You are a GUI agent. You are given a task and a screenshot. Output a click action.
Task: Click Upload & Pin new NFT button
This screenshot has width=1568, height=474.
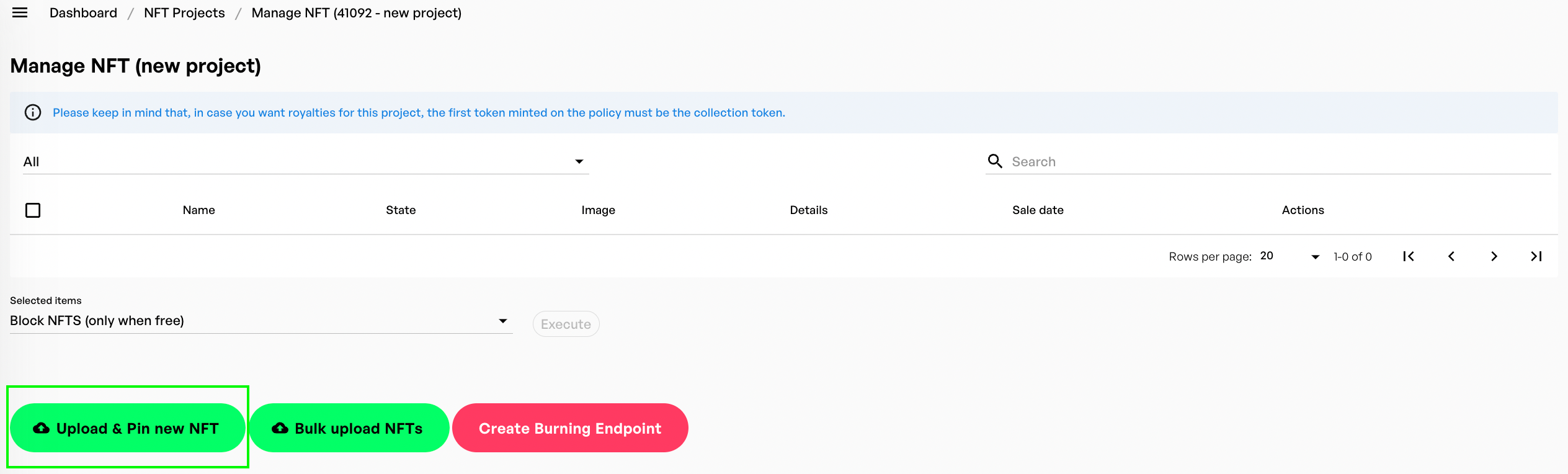click(128, 428)
